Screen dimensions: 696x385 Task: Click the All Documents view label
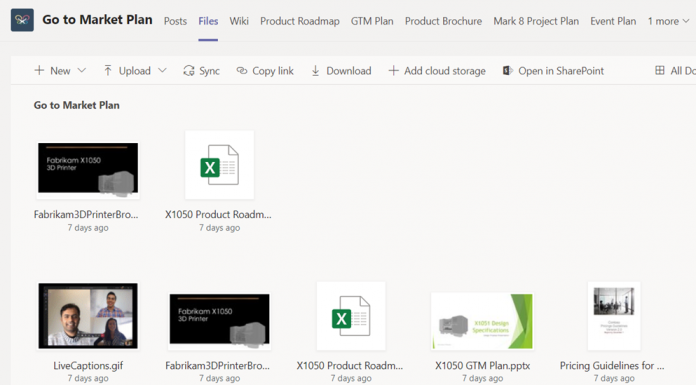tap(683, 71)
